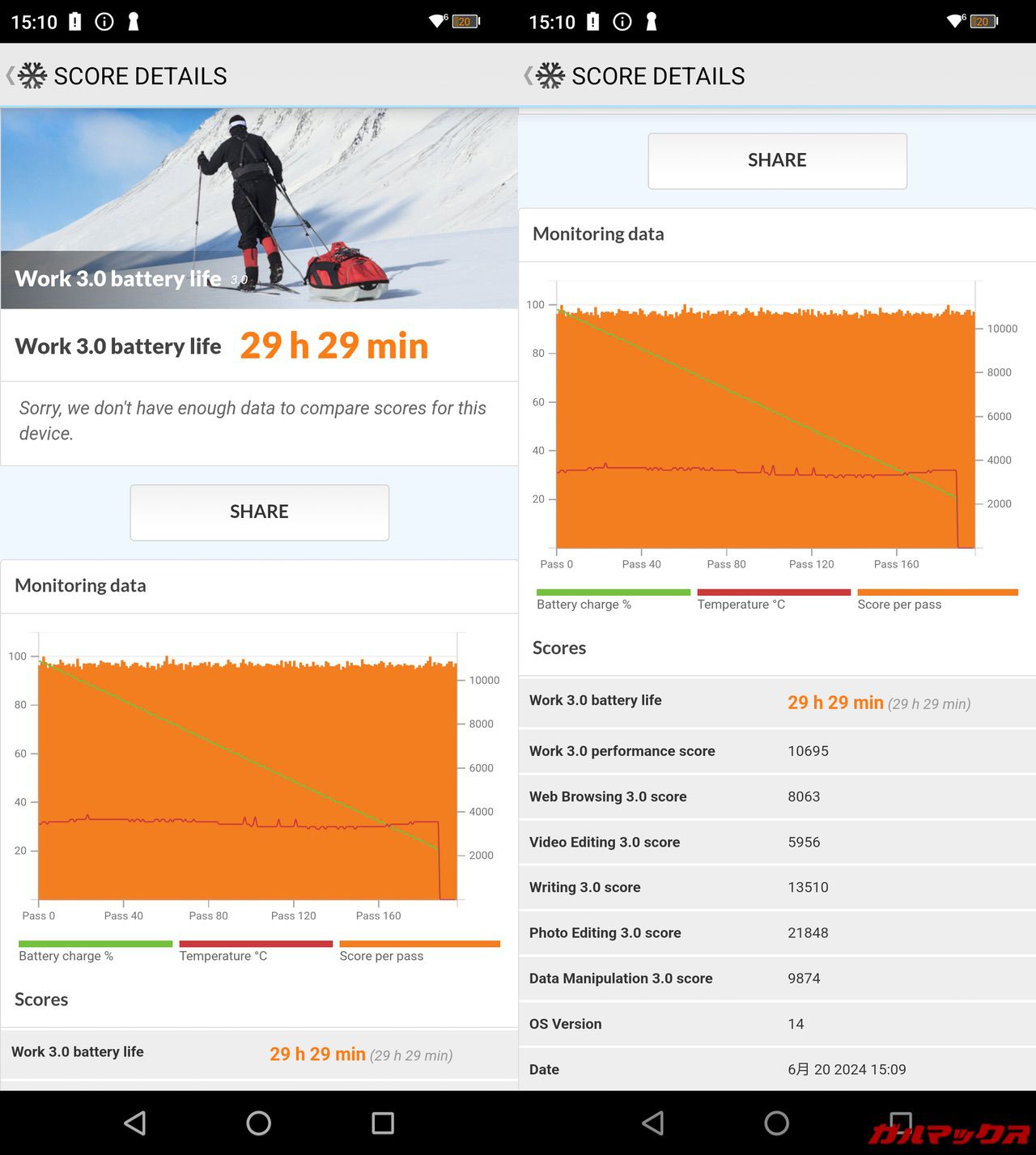Tap the back chevron on right screen header
This screenshot has width=1036, height=1155.
528,75
